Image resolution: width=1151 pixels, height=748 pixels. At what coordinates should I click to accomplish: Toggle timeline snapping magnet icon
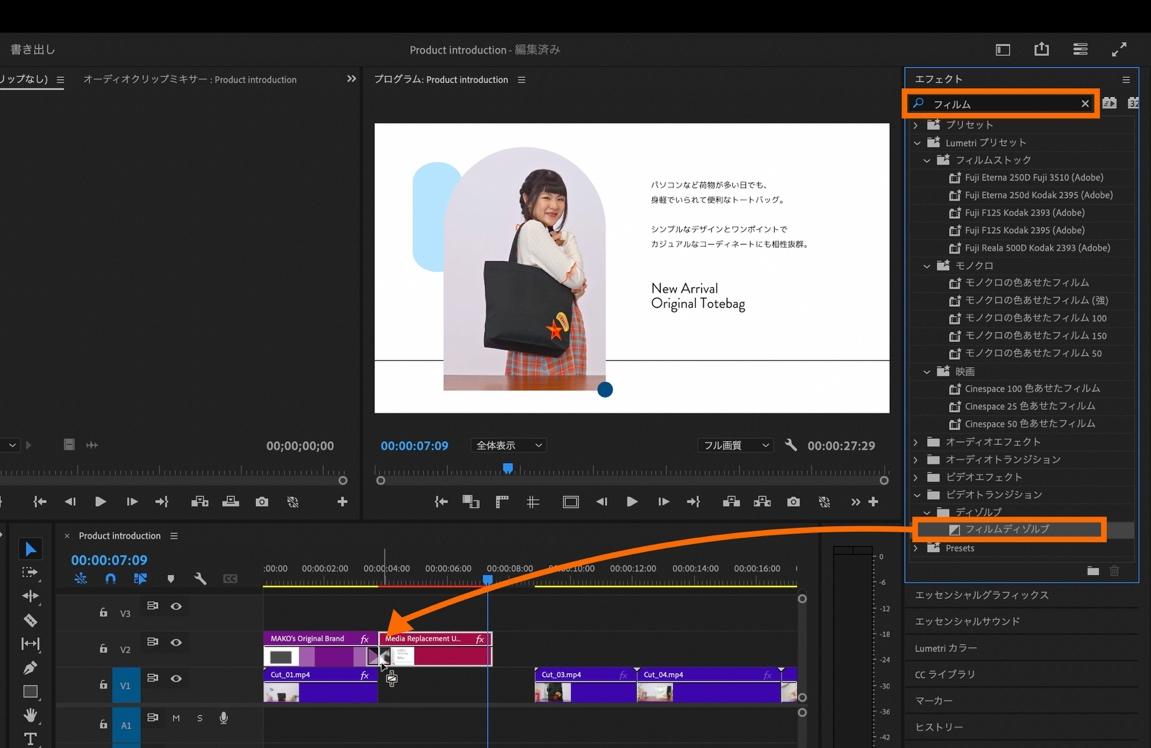(x=110, y=579)
